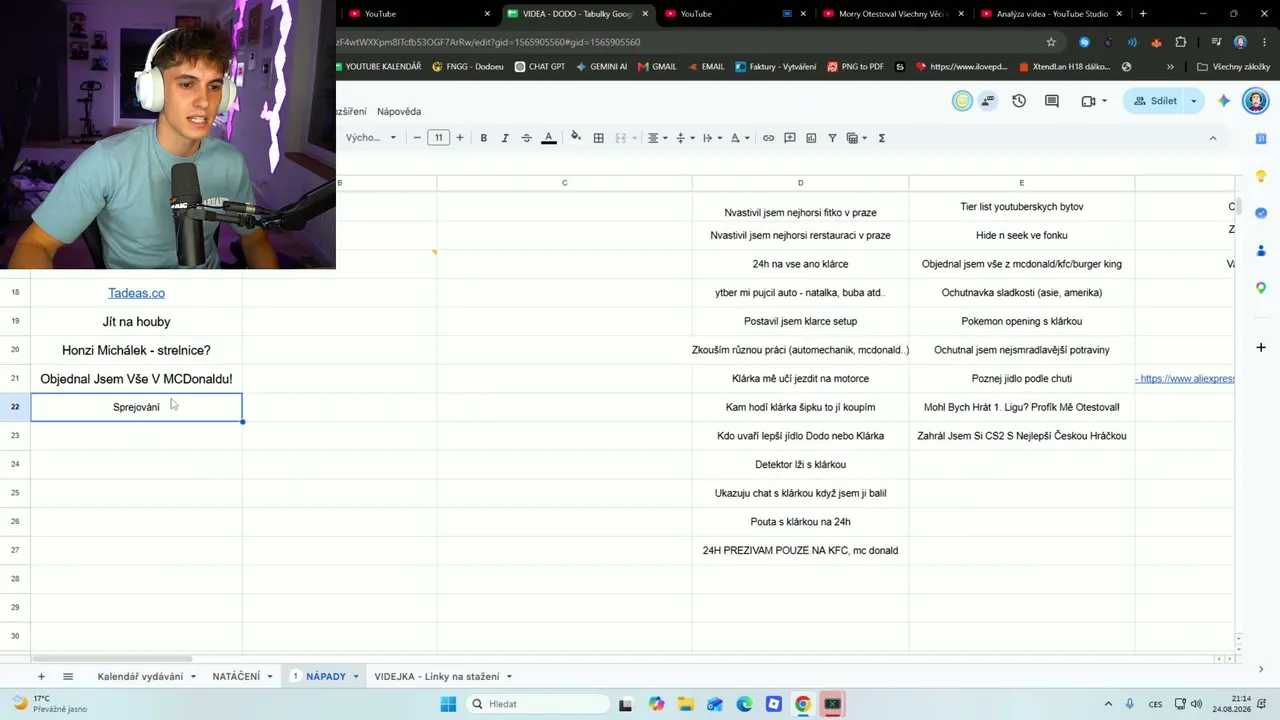This screenshot has height=720, width=1280.
Task: Open the Tadeas.co link in the sheet
Action: tap(136, 293)
